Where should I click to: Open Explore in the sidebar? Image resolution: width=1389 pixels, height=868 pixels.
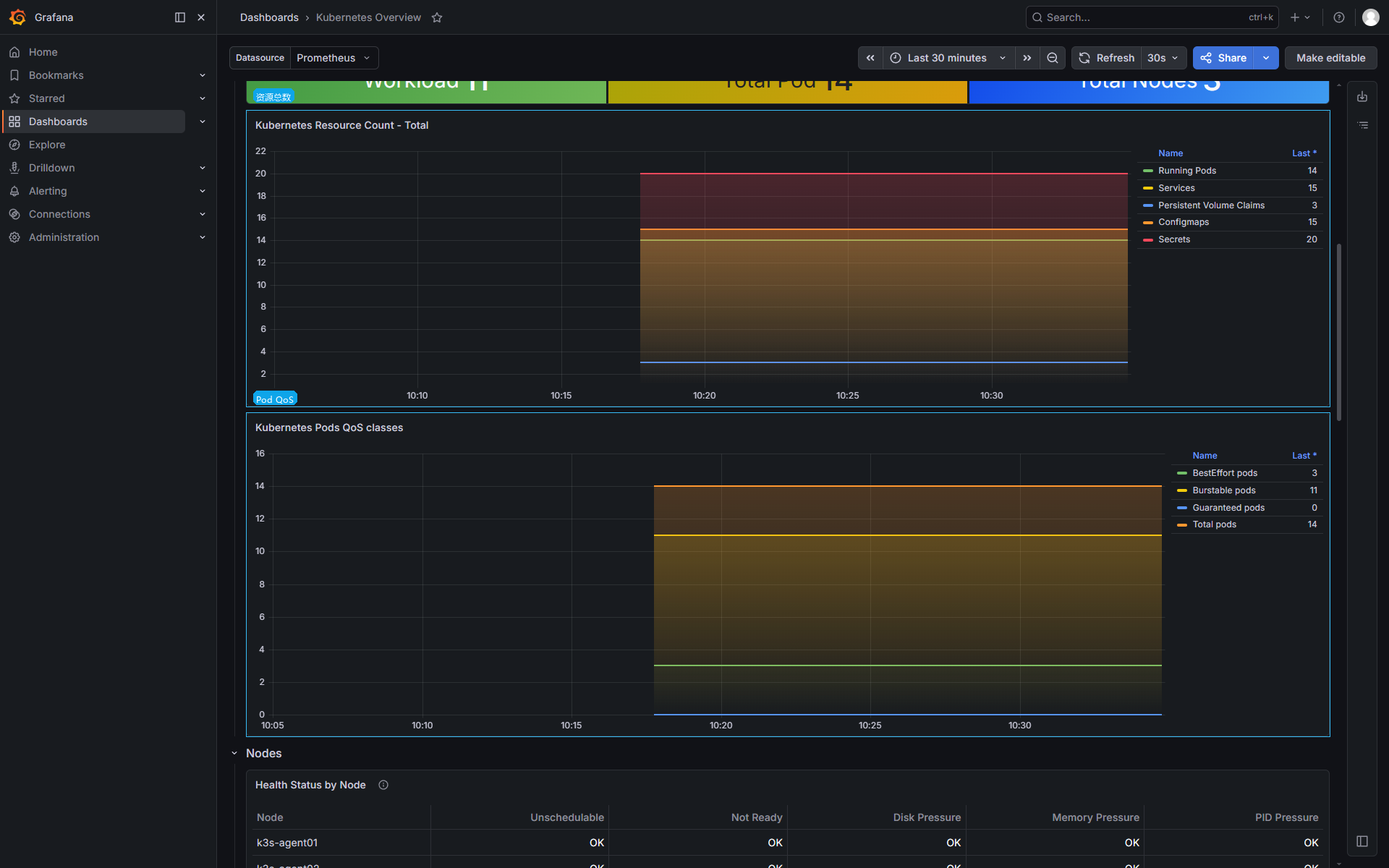[47, 145]
